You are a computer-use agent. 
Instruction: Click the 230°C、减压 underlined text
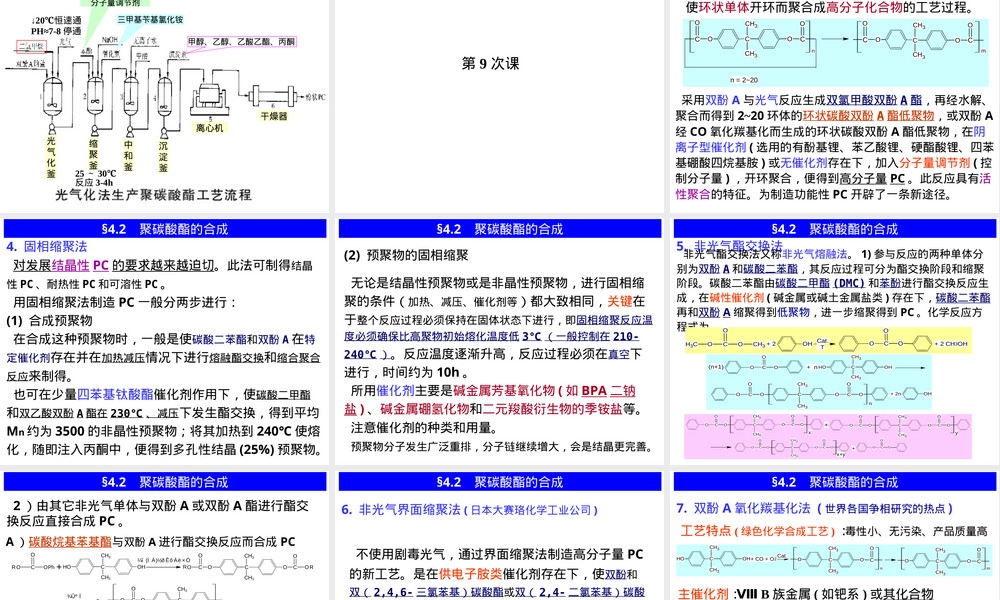click(144, 413)
